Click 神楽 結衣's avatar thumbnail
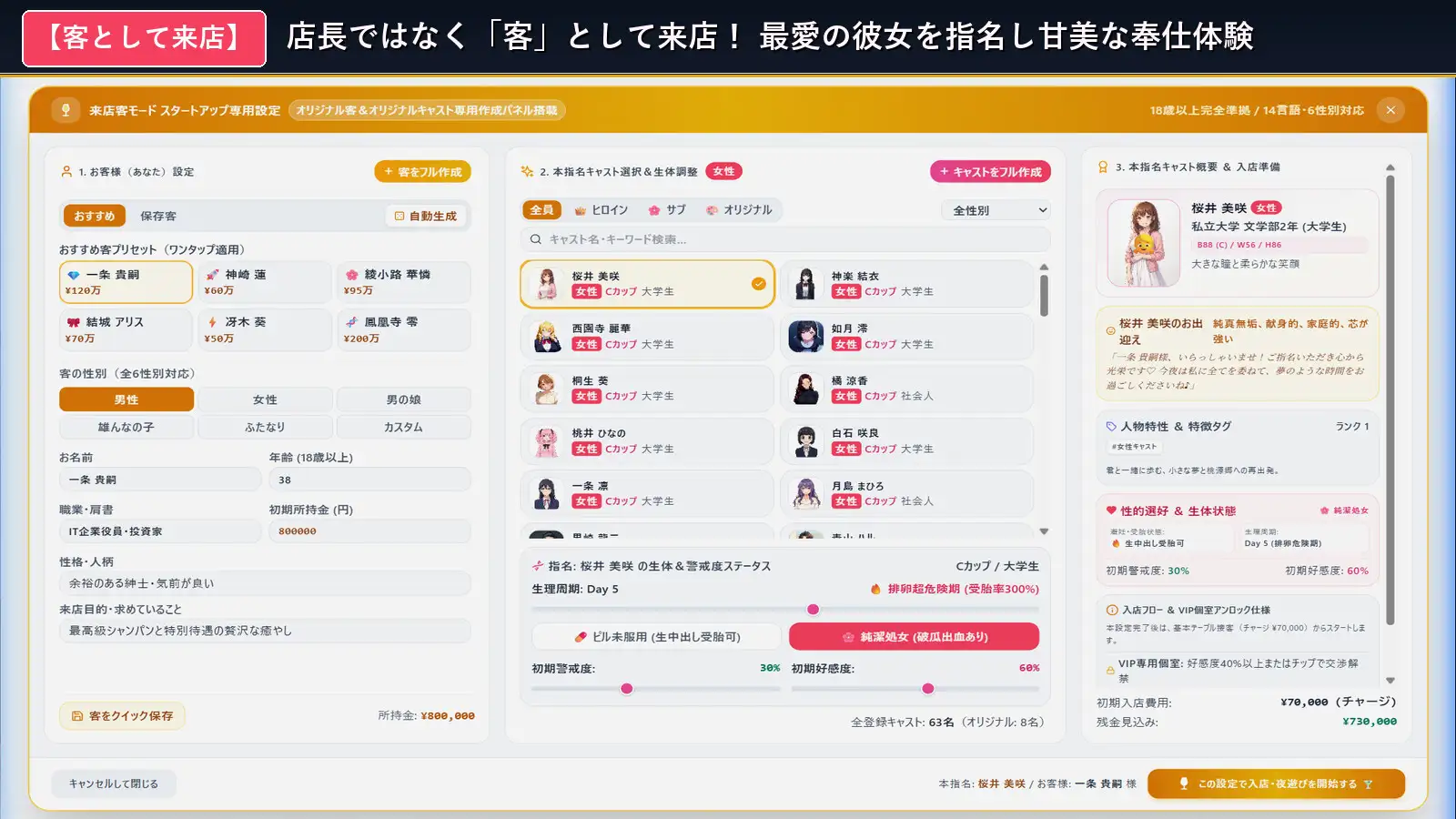This screenshot has height=819, width=1456. (x=805, y=284)
